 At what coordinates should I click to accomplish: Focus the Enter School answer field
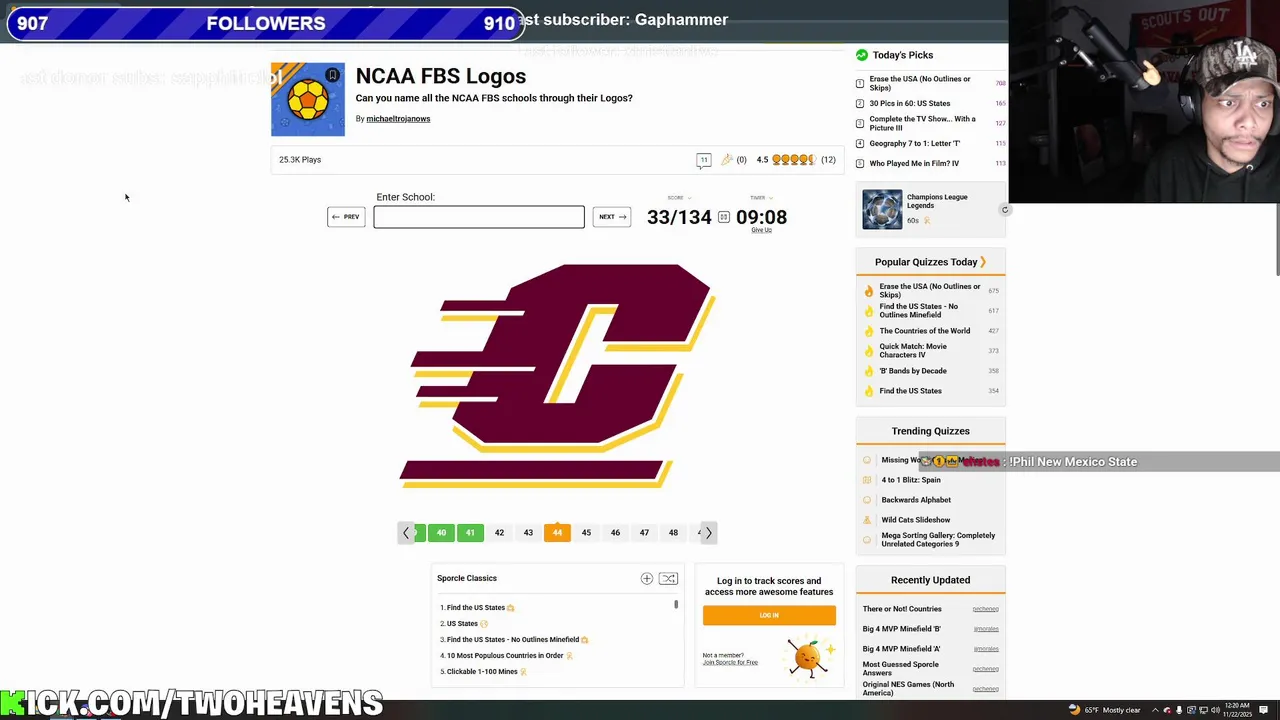coord(479,217)
